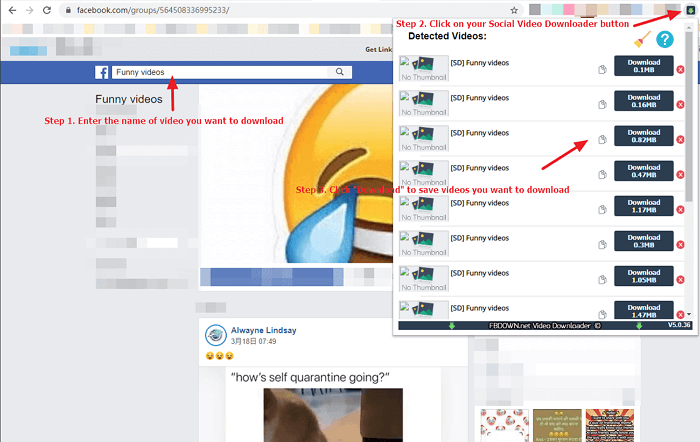Bookmark page with the star icon
Image resolution: width=700 pixels, height=442 pixels.
coord(514,10)
